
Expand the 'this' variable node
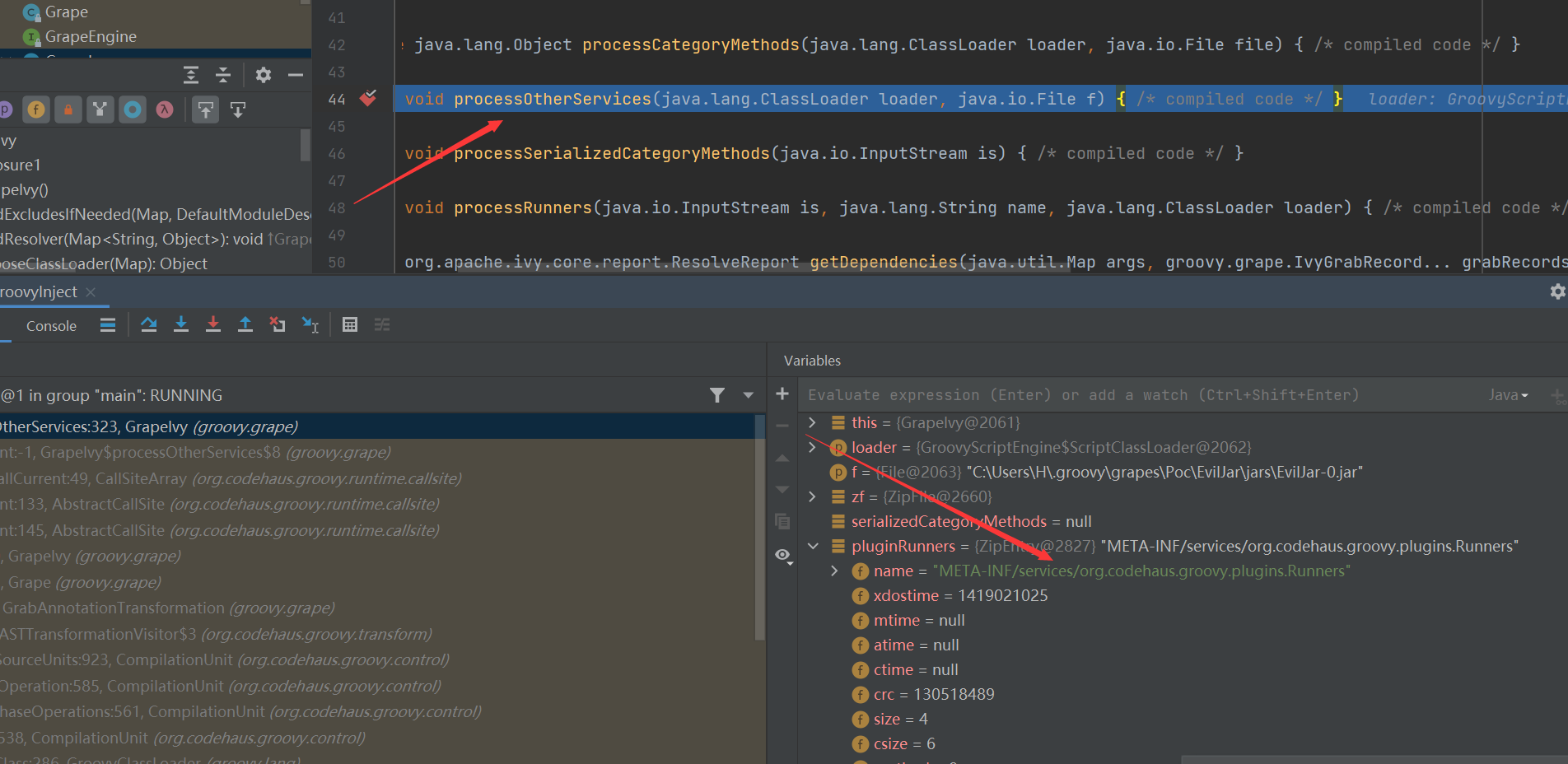pos(813,422)
